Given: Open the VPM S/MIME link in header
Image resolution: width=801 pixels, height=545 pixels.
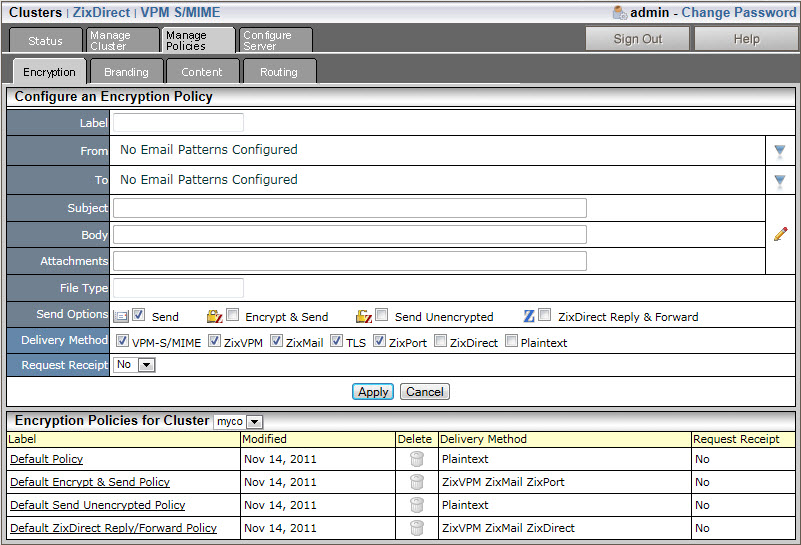Looking at the screenshot, I should [x=180, y=12].
